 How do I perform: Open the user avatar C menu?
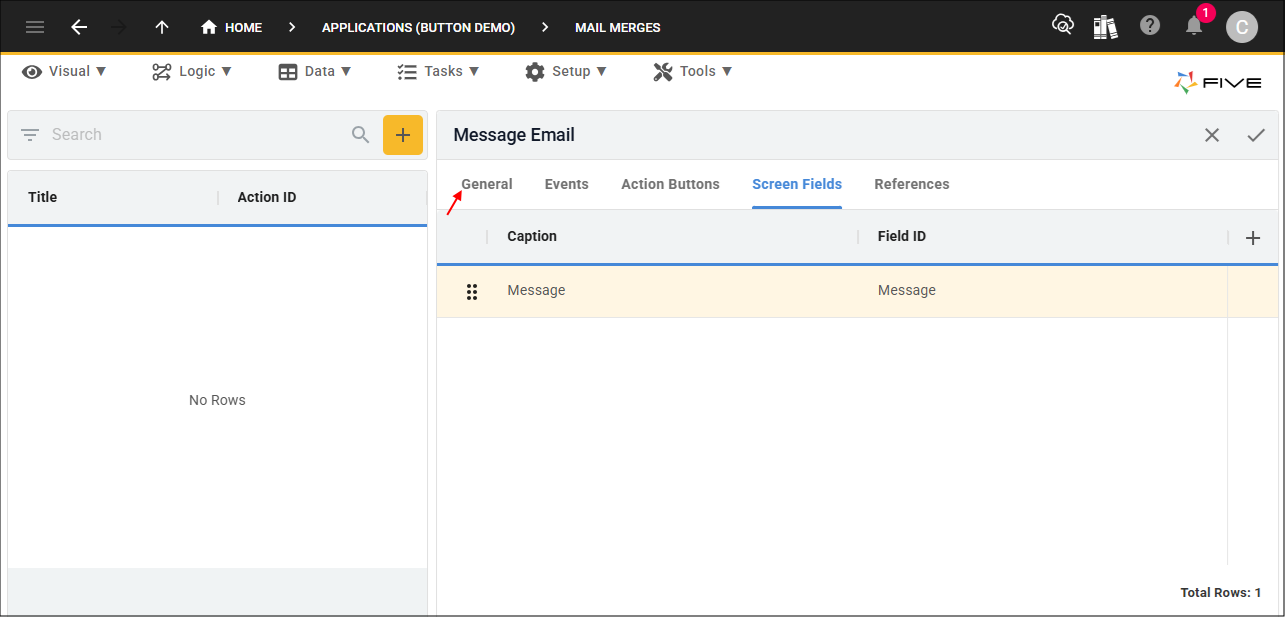(1242, 27)
